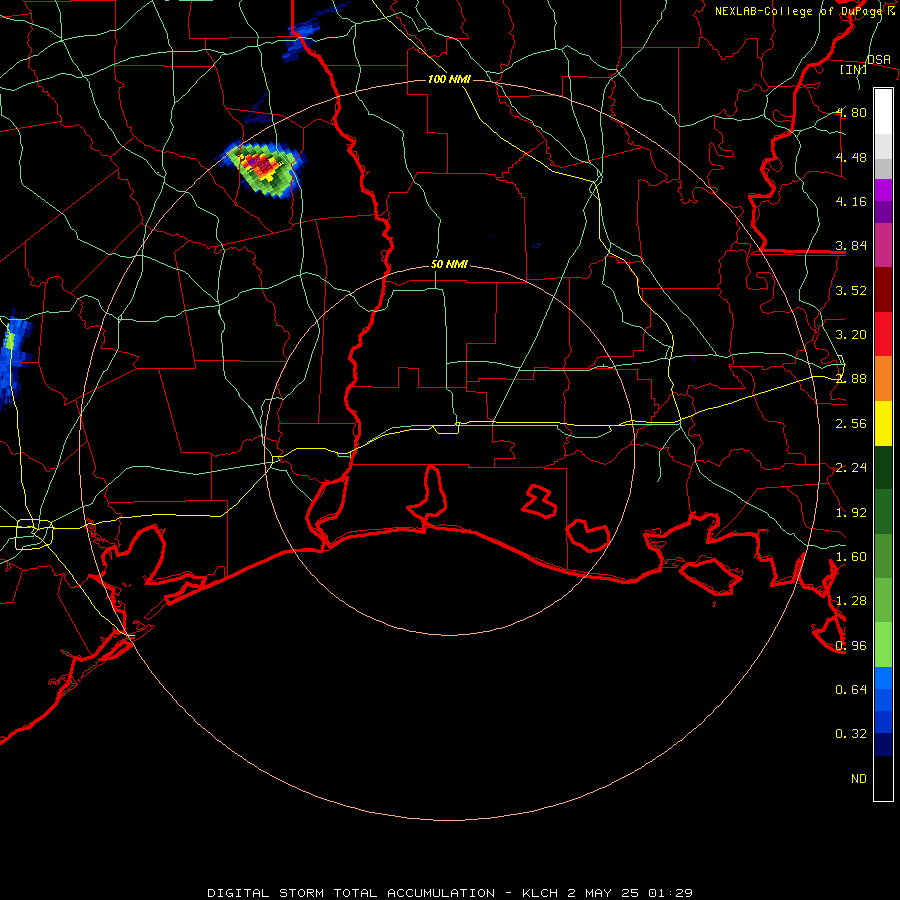The width and height of the screenshot is (900, 900).
Task: Click the legend value '0.64'
Action: (851, 689)
